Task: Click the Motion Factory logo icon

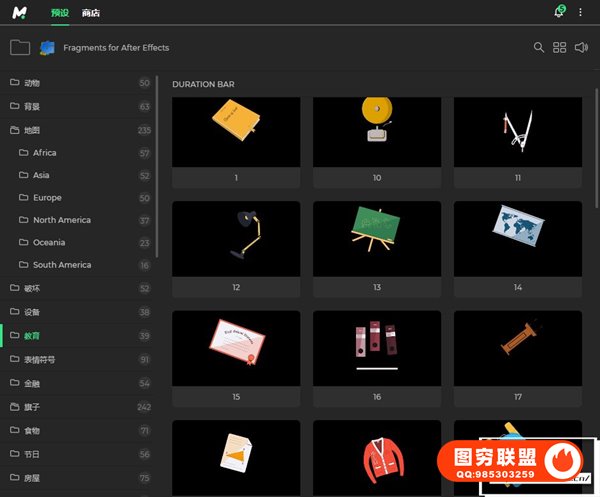Action: [20, 12]
